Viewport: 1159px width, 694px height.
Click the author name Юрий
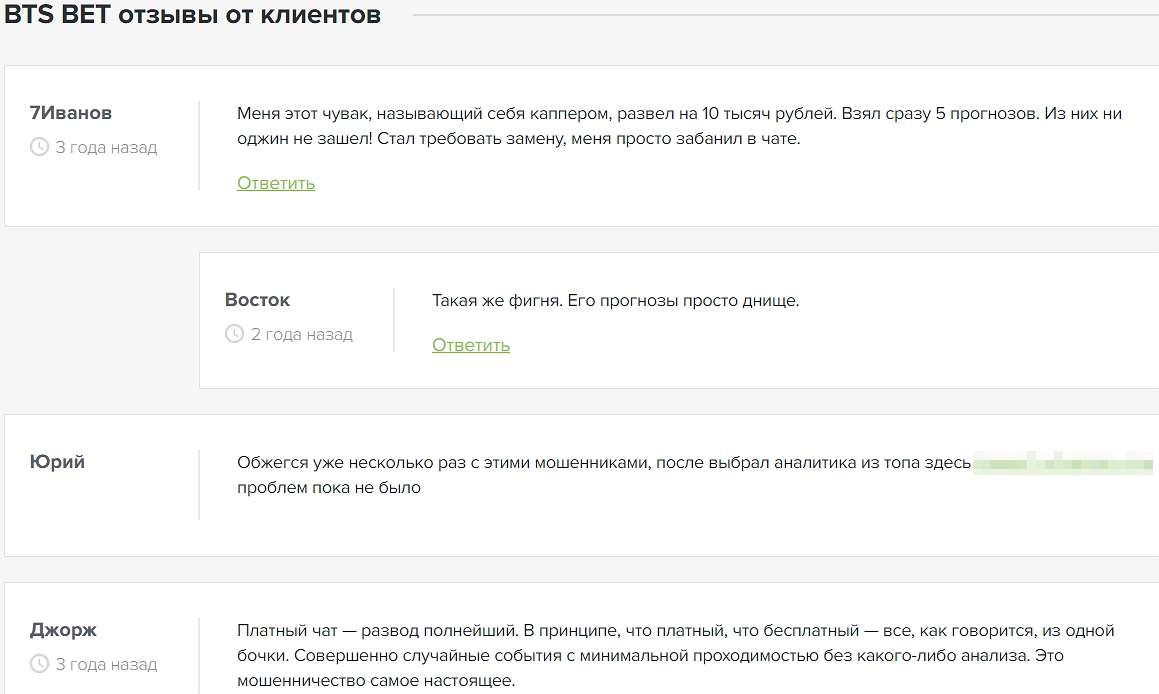click(x=57, y=462)
